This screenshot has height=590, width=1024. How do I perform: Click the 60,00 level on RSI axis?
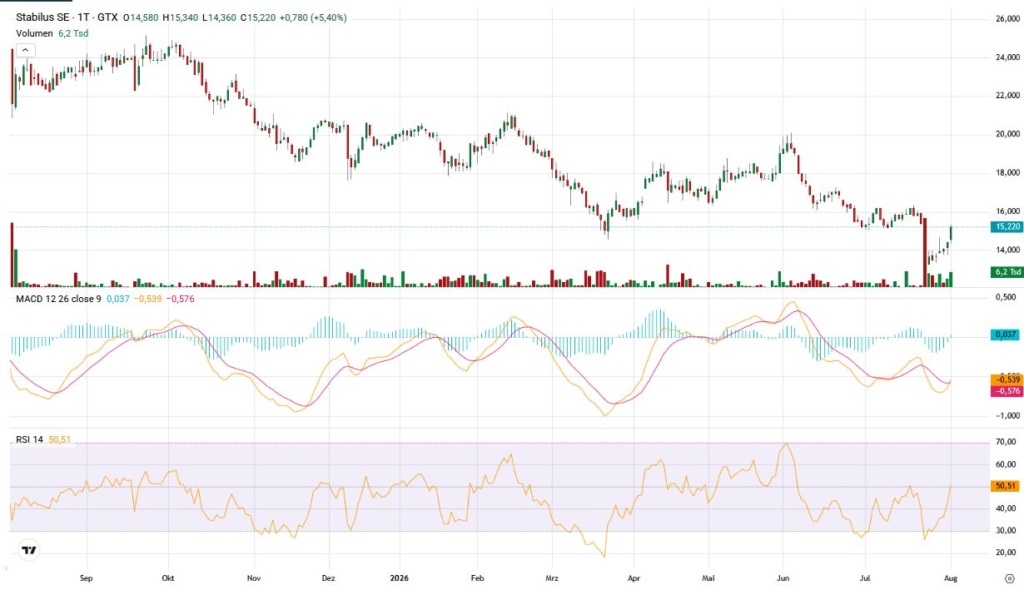(1006, 465)
